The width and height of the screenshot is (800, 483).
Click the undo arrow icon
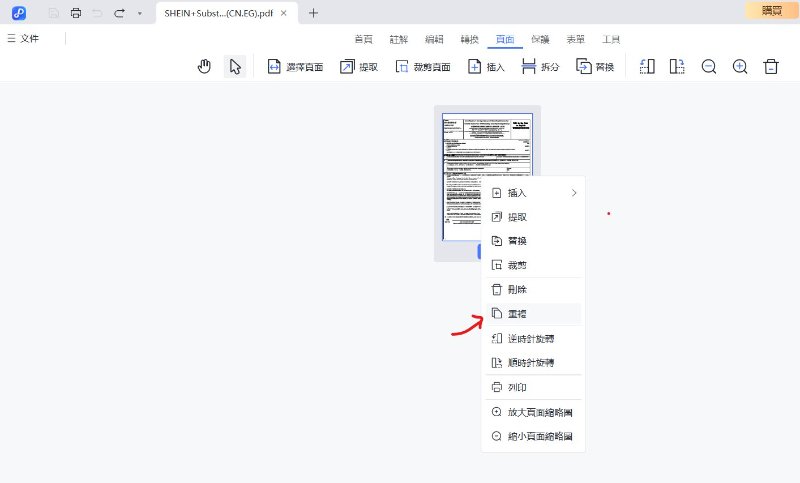point(97,13)
